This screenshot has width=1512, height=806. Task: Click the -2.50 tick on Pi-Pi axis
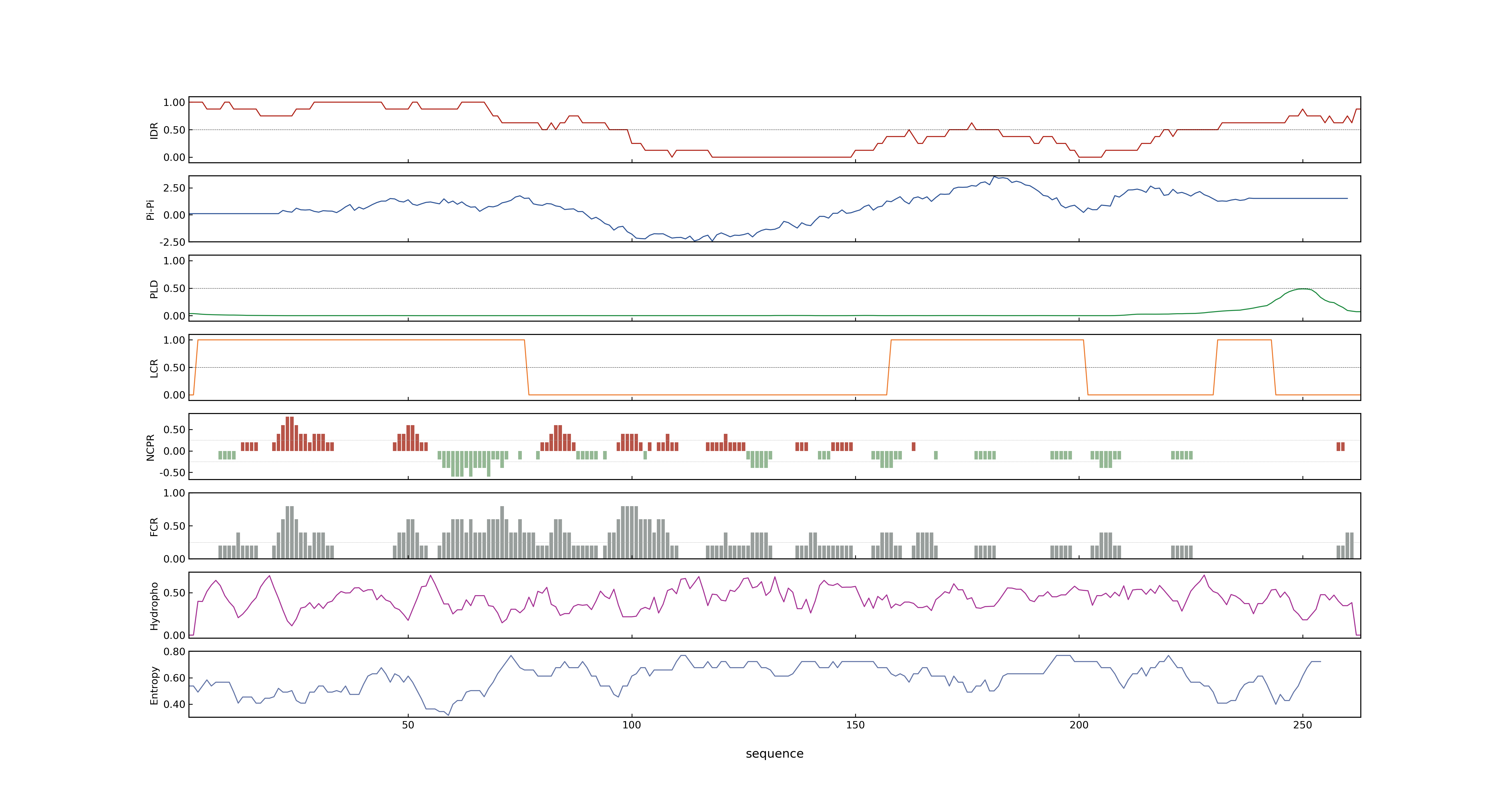click(x=172, y=242)
